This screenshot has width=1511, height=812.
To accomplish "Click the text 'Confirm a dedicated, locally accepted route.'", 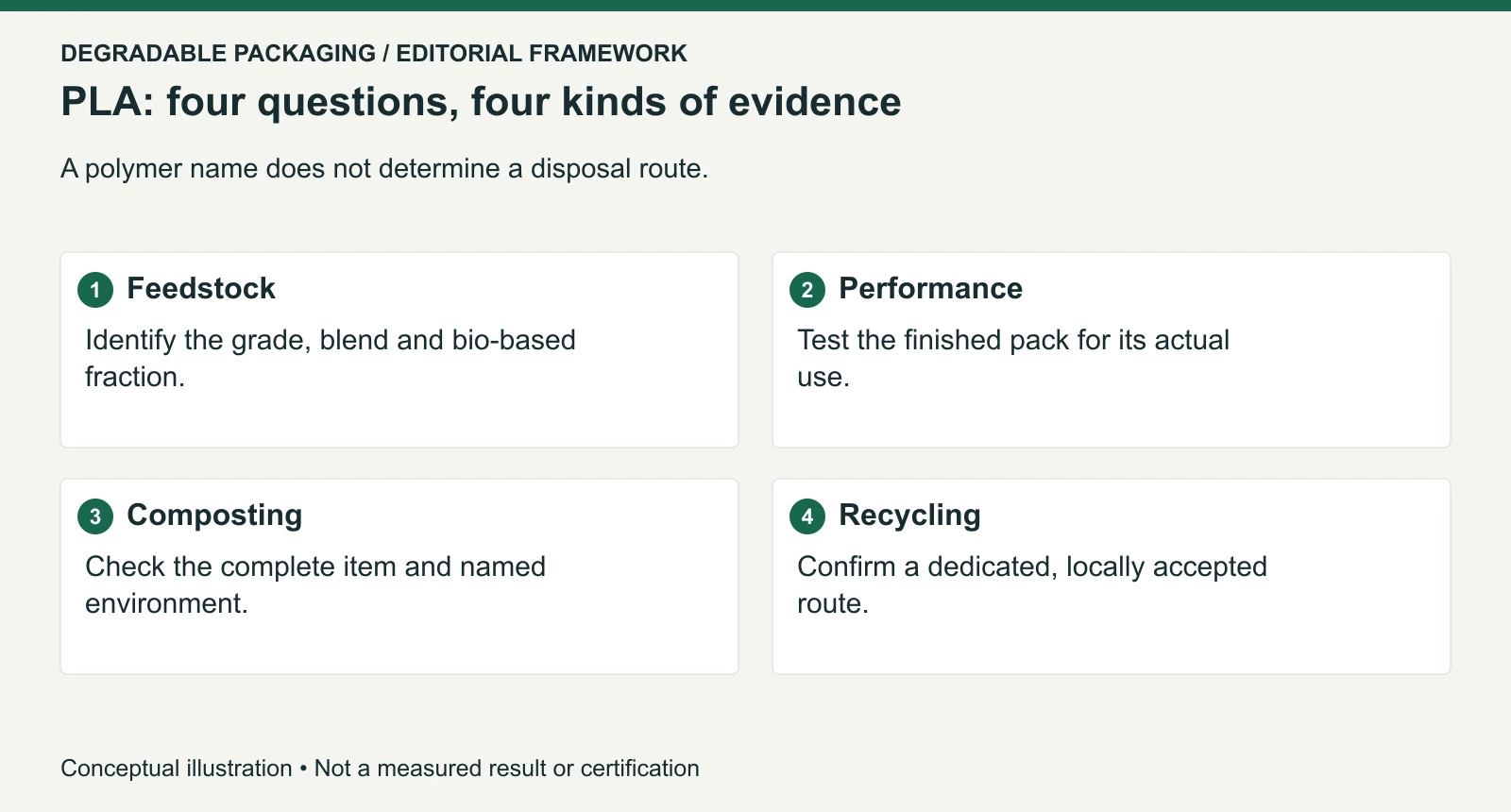I will point(1032,584).
